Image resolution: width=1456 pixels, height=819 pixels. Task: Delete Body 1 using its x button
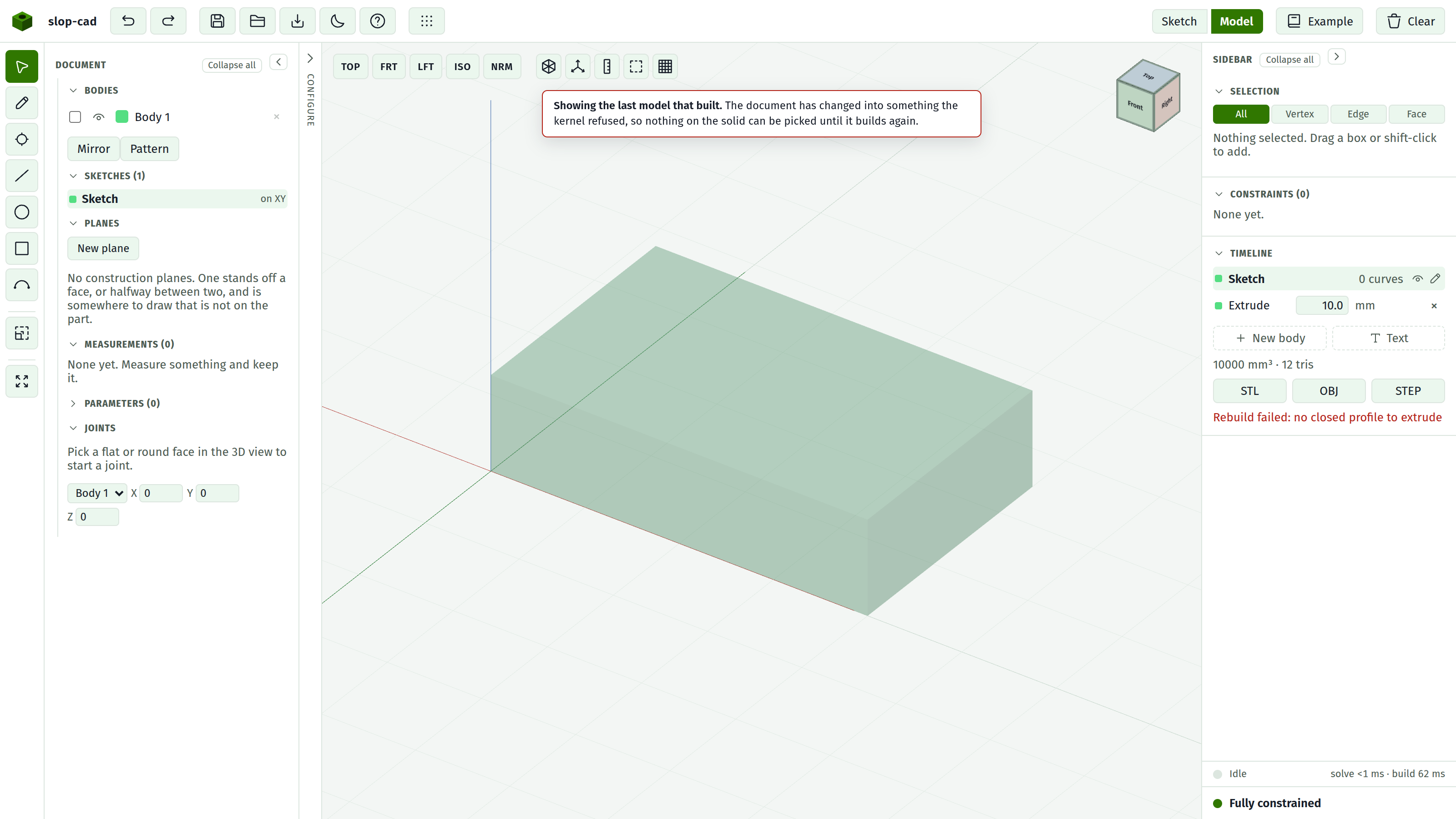tap(276, 117)
